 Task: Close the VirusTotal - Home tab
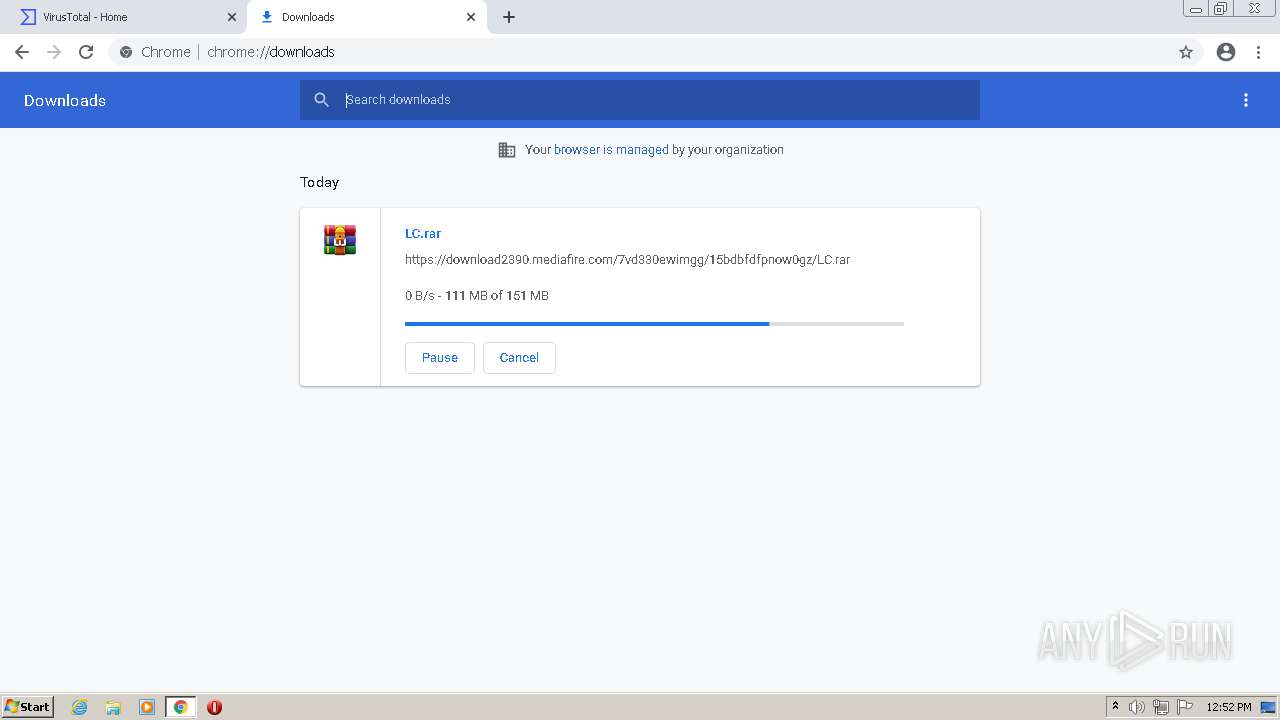pyautogui.click(x=232, y=17)
